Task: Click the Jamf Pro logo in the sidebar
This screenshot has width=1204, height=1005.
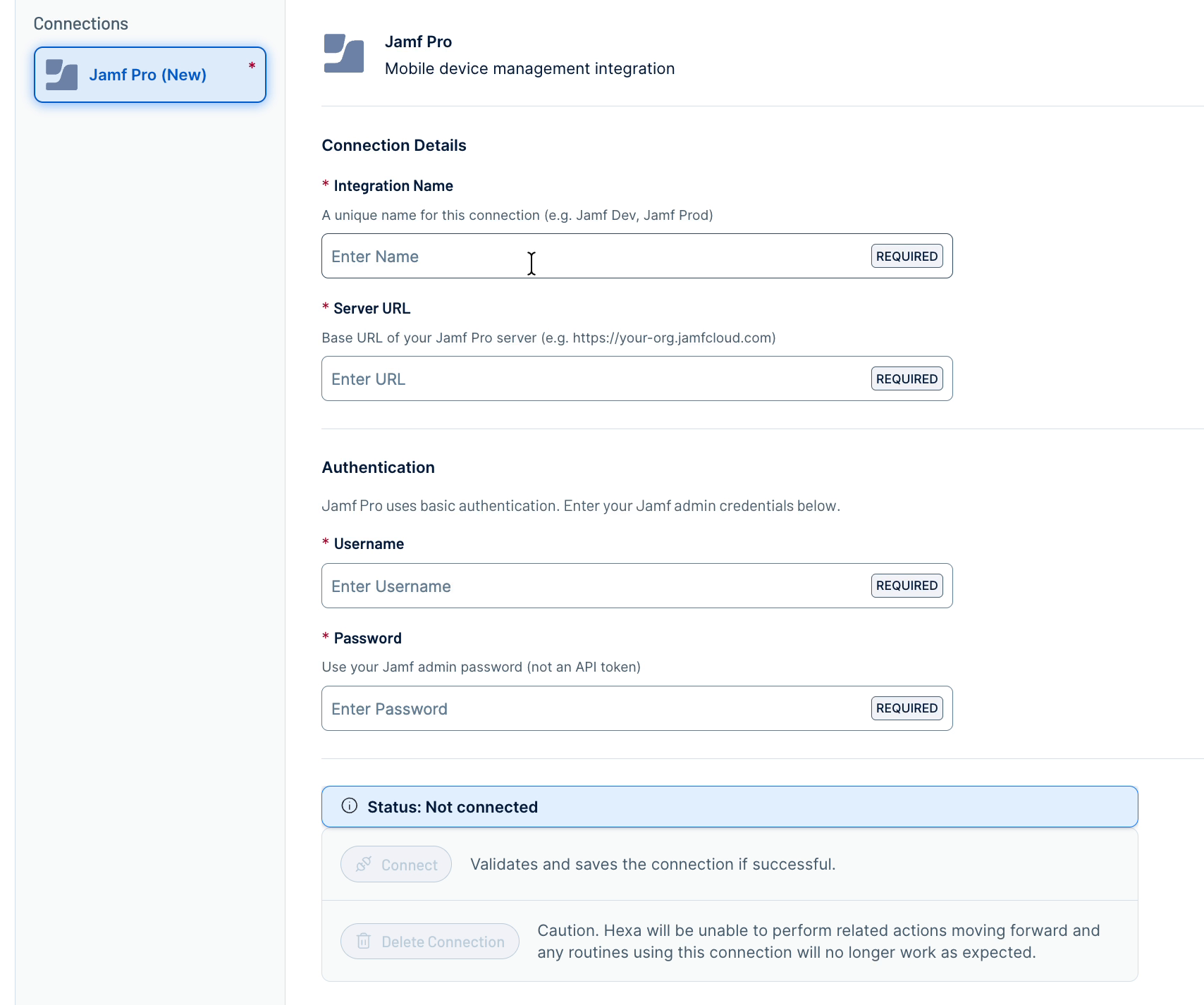Action: pyautogui.click(x=62, y=75)
